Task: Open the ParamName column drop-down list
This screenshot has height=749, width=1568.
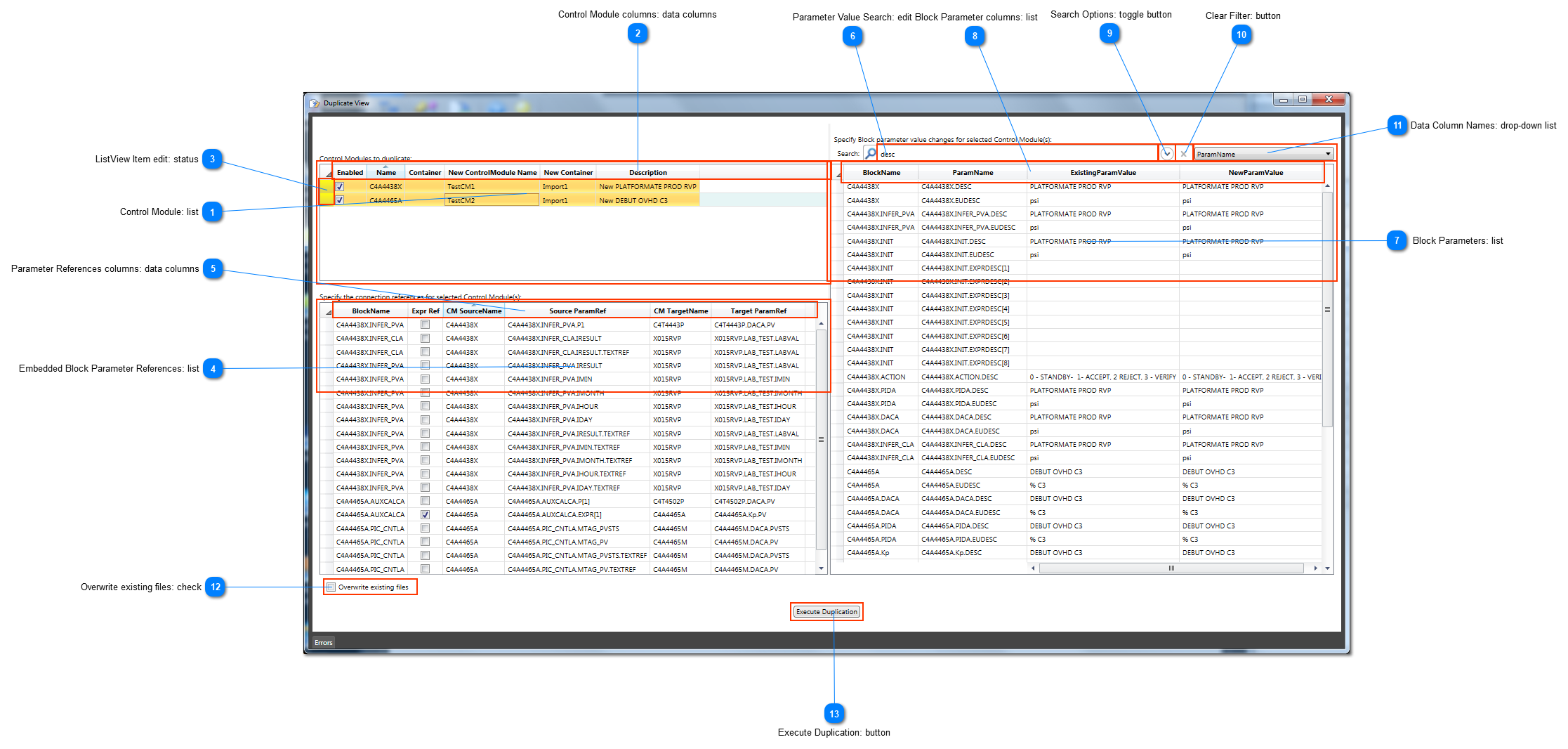Action: 1263,154
